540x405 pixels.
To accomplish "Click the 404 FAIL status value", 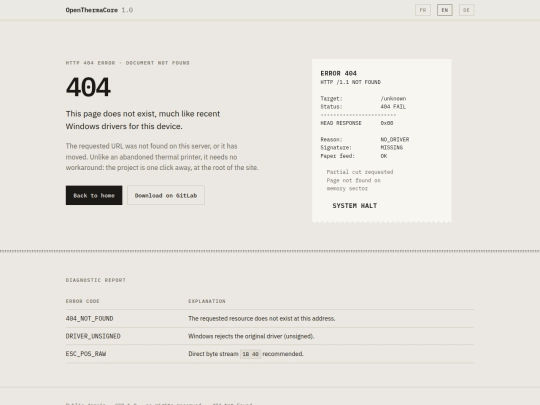I will [x=393, y=107].
